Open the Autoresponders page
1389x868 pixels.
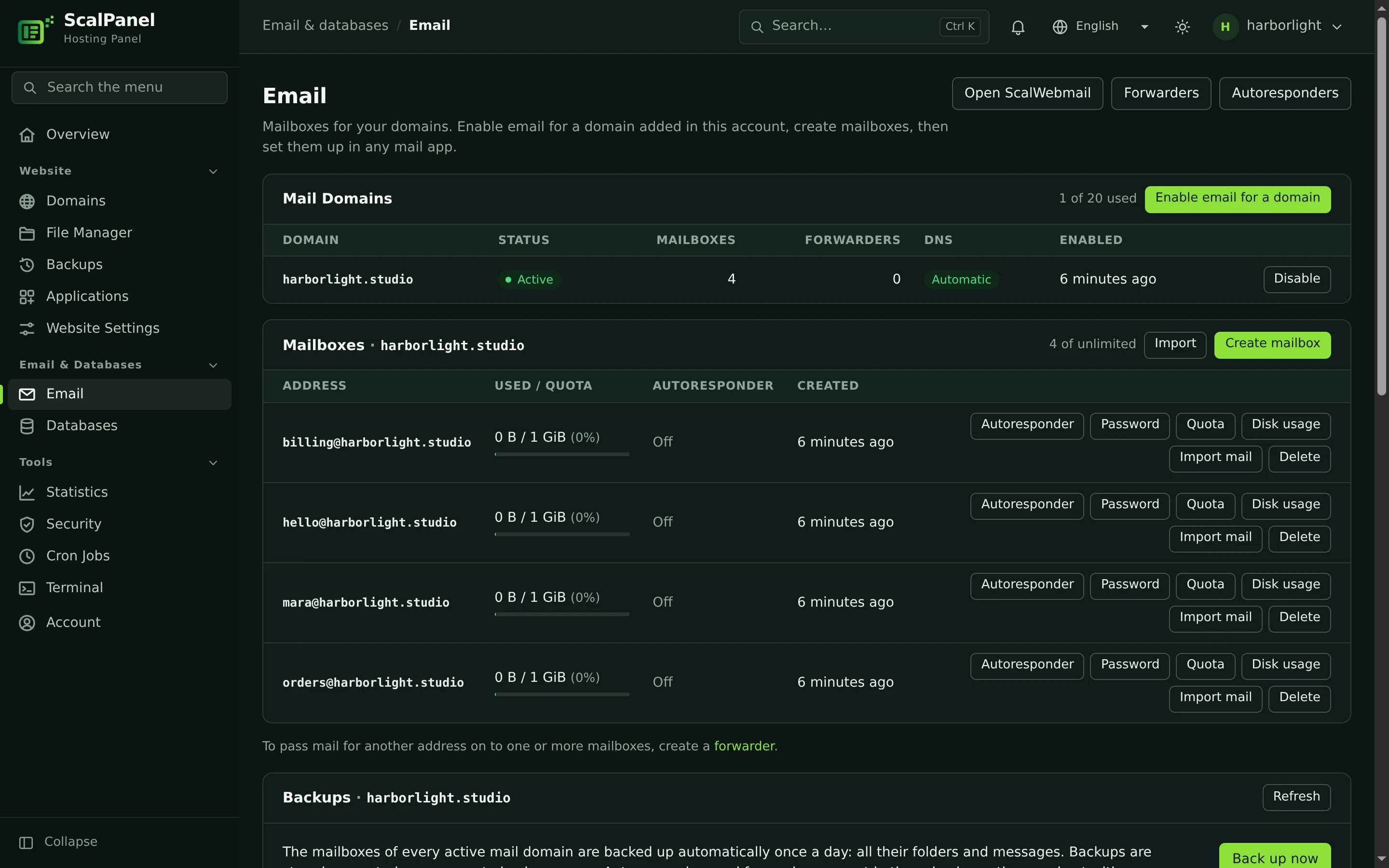pyautogui.click(x=1284, y=93)
